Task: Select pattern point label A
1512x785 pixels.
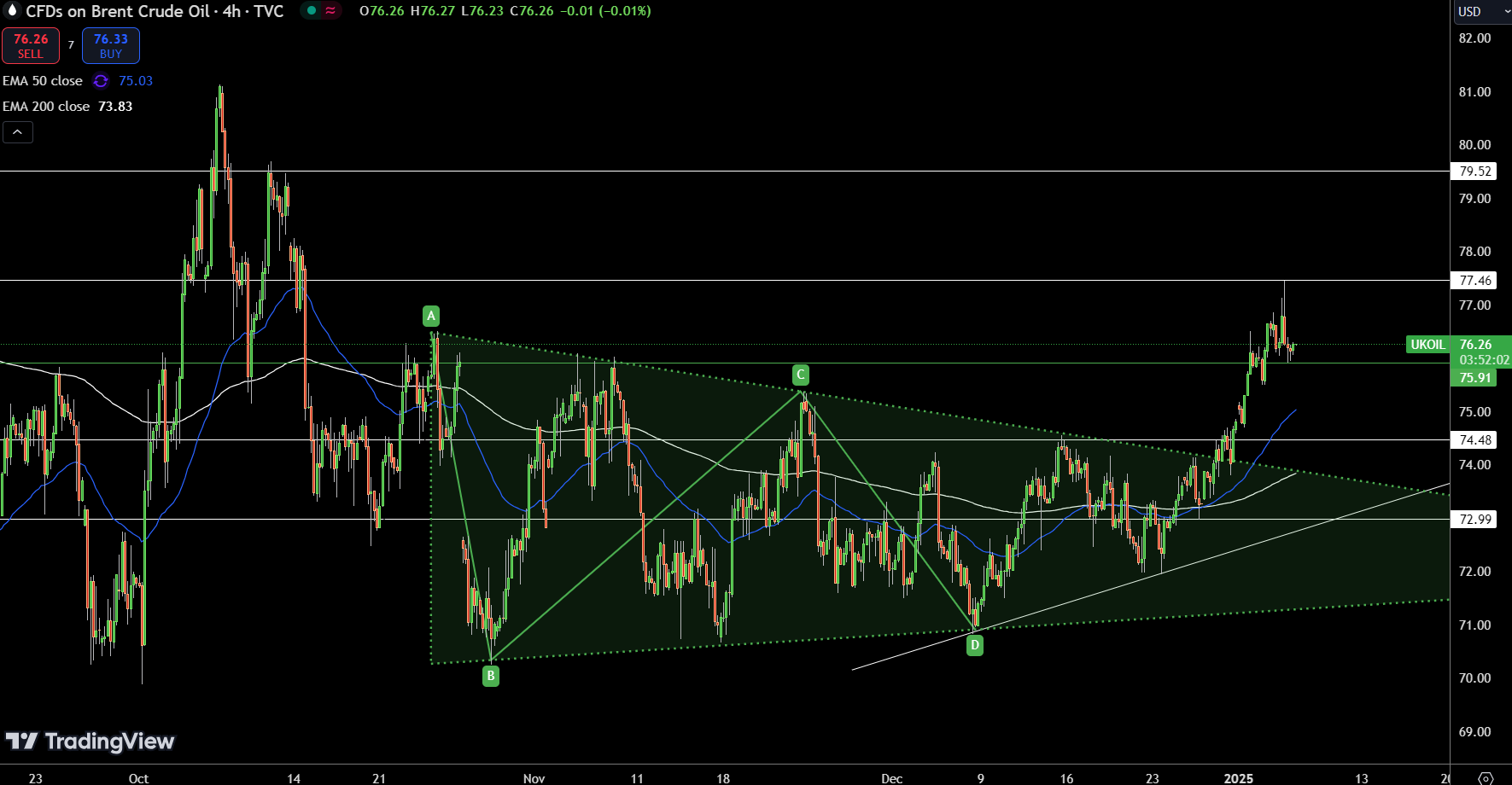Action: [431, 317]
